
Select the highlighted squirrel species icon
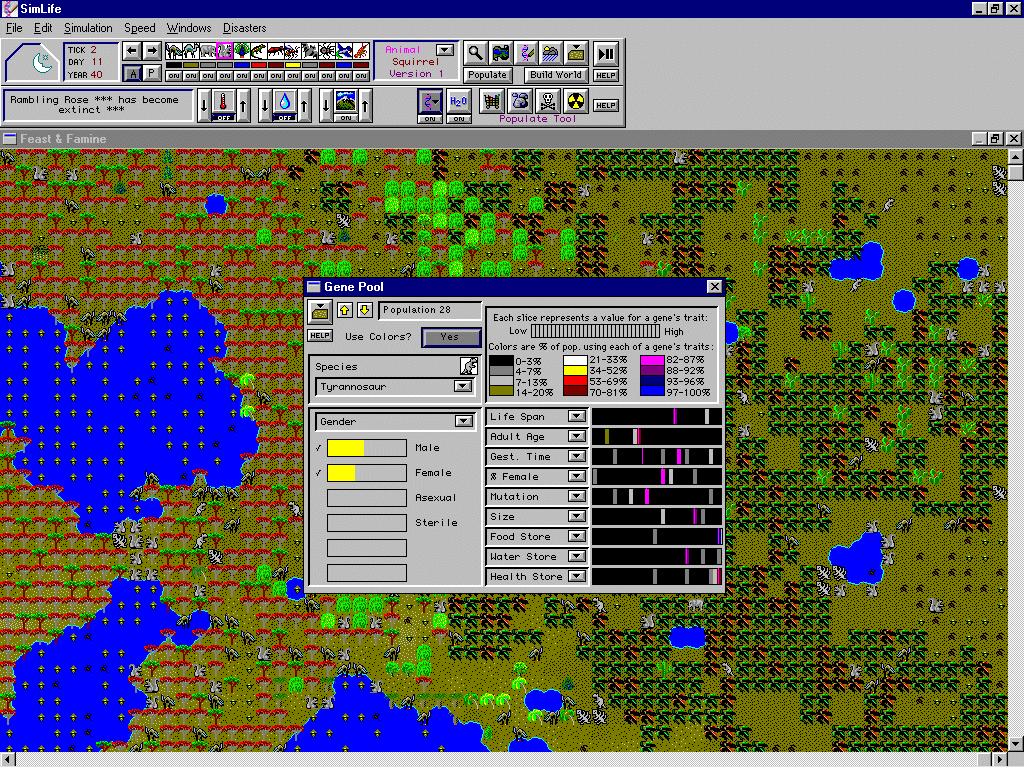pos(225,51)
